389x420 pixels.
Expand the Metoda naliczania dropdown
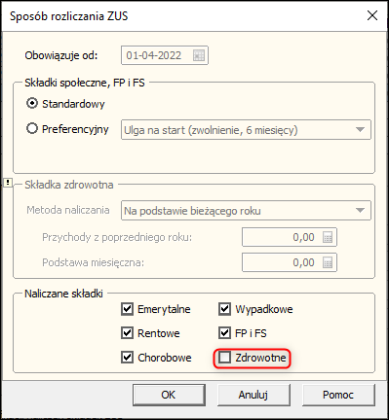click(246, 211)
